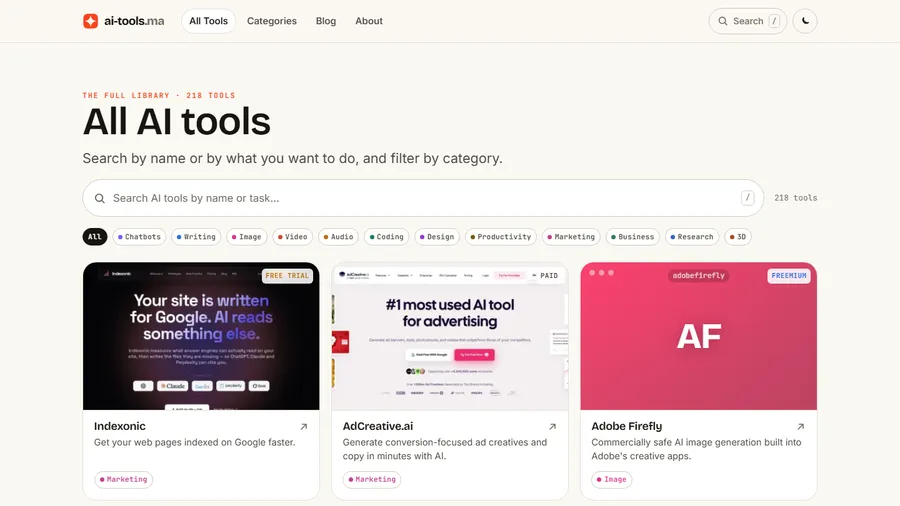Click the ai-tools.ma logo icon
The width and height of the screenshot is (900, 506).
pyautogui.click(x=90, y=21)
